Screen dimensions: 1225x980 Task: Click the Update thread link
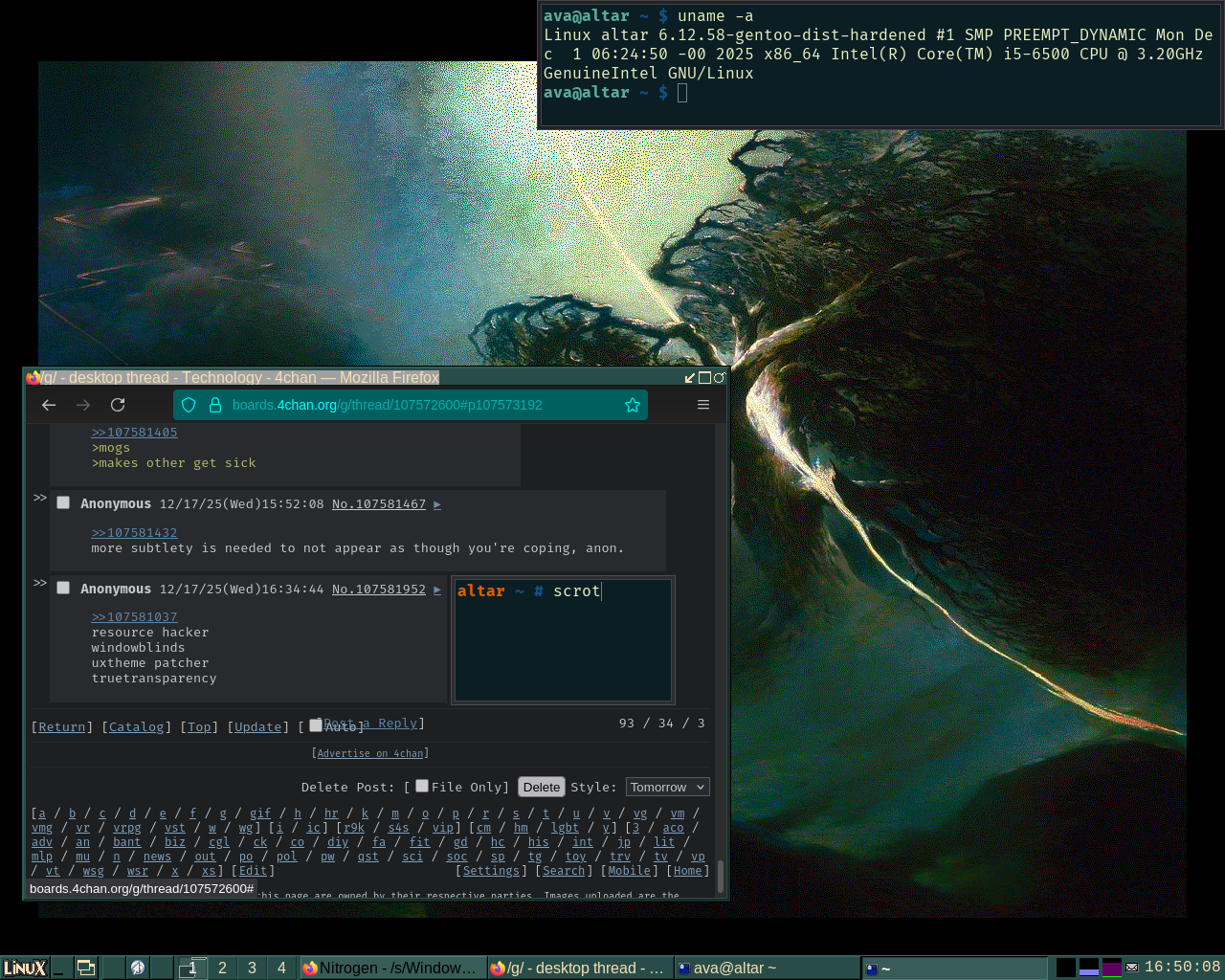pos(258,727)
